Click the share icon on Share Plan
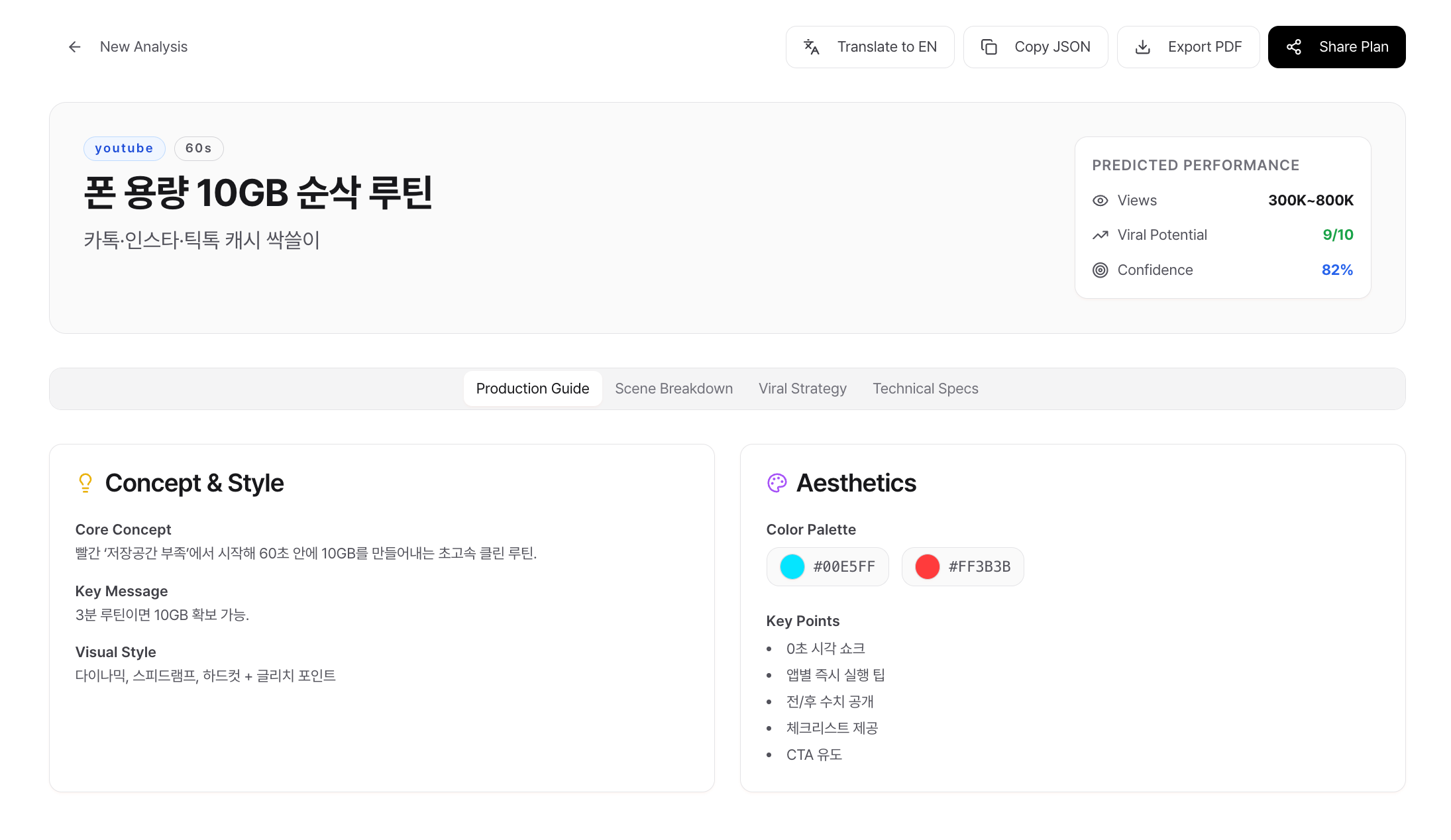This screenshot has width=1451, height=840. tap(1295, 47)
